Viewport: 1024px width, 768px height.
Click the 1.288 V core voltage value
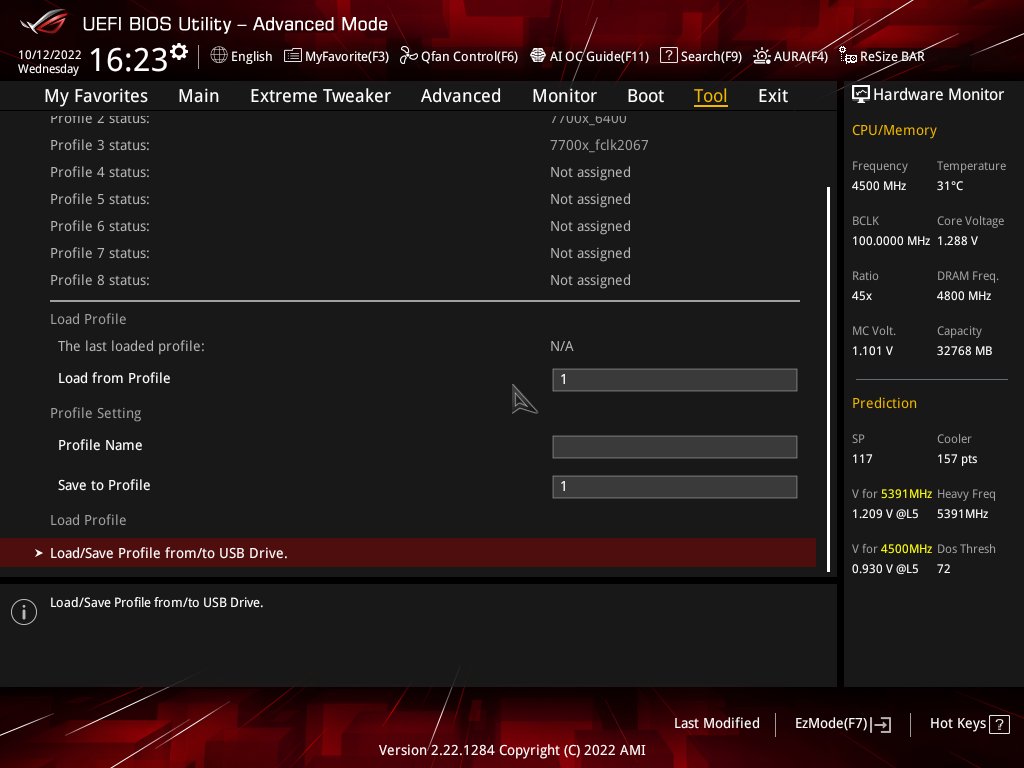957,241
